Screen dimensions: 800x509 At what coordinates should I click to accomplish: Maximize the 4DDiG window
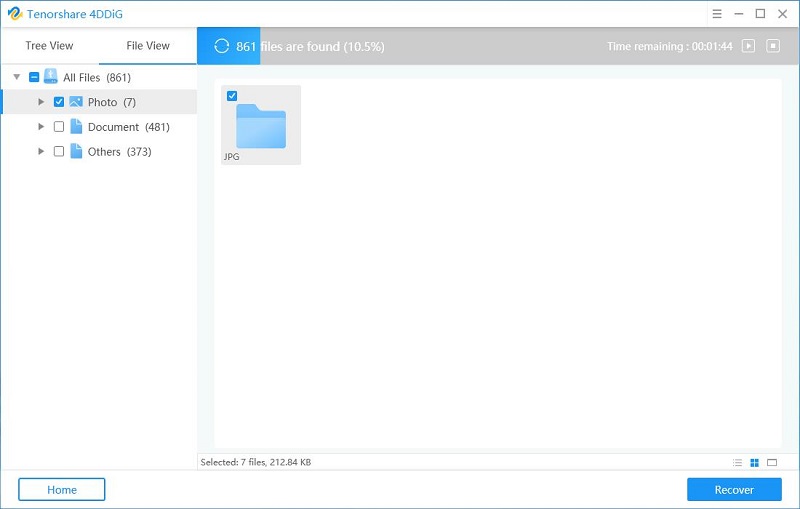click(760, 14)
